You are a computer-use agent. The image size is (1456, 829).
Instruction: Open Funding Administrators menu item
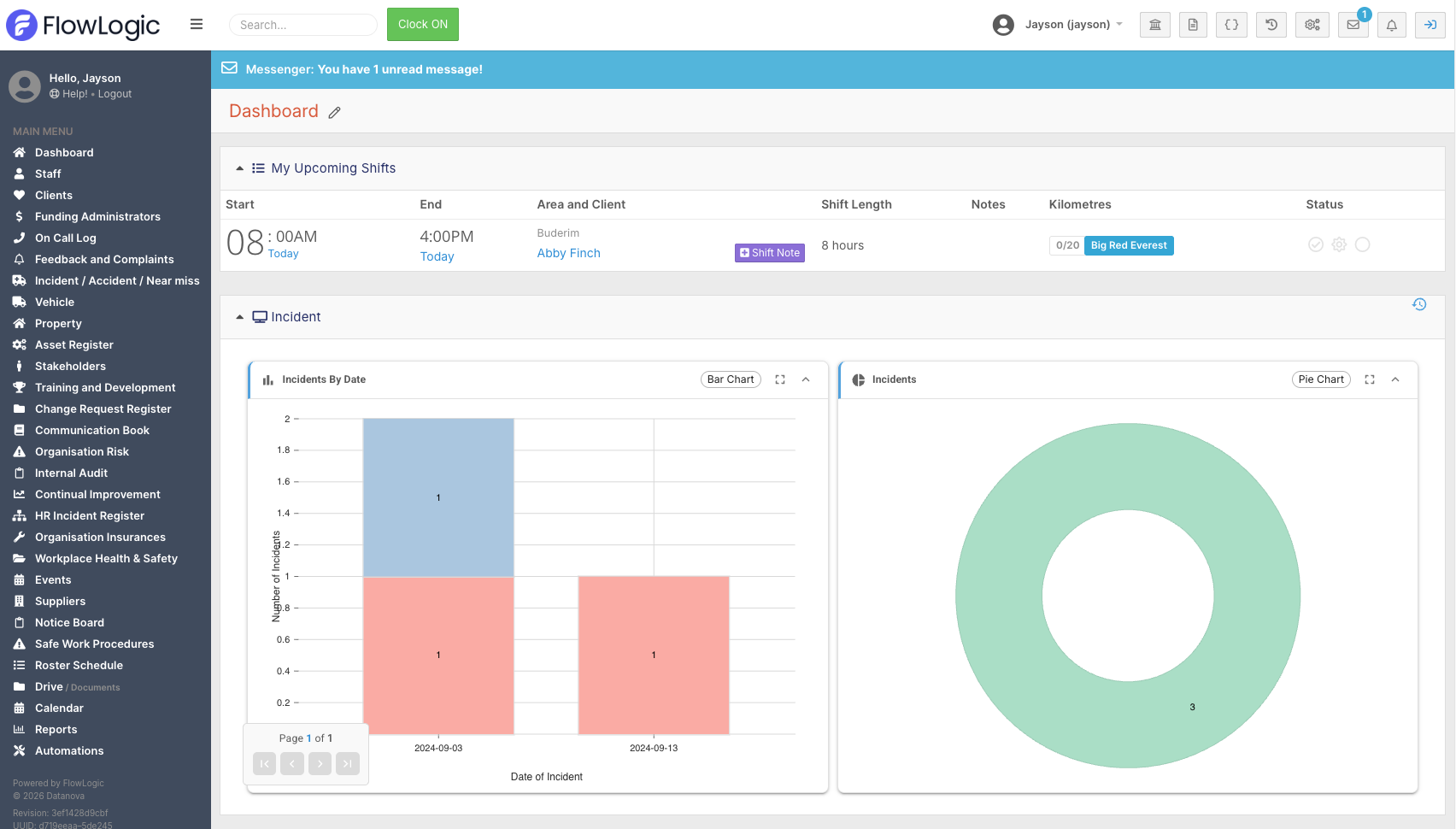tap(97, 216)
